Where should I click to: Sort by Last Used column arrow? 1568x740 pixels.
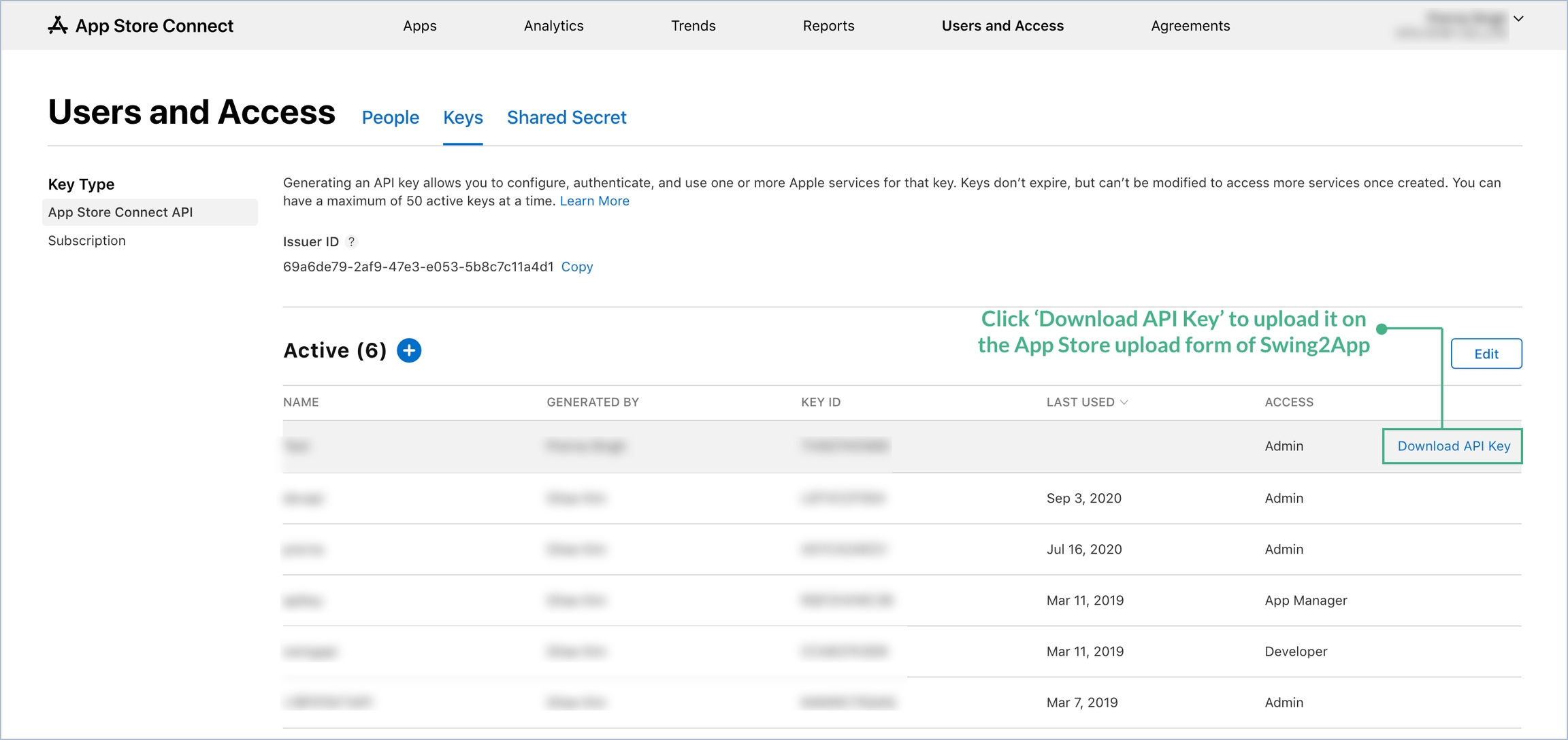pos(1124,402)
